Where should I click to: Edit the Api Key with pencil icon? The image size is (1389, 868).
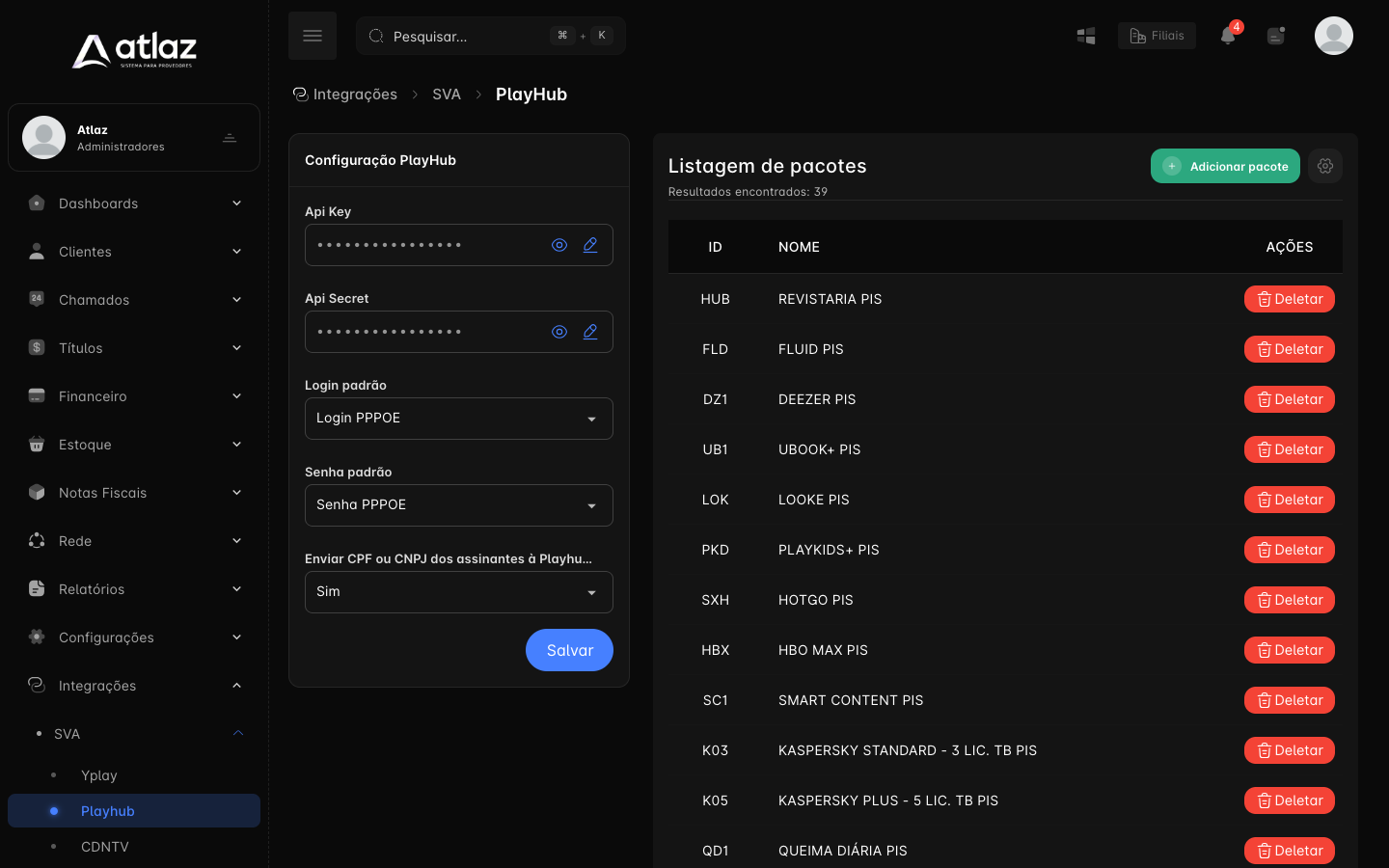pyautogui.click(x=590, y=245)
